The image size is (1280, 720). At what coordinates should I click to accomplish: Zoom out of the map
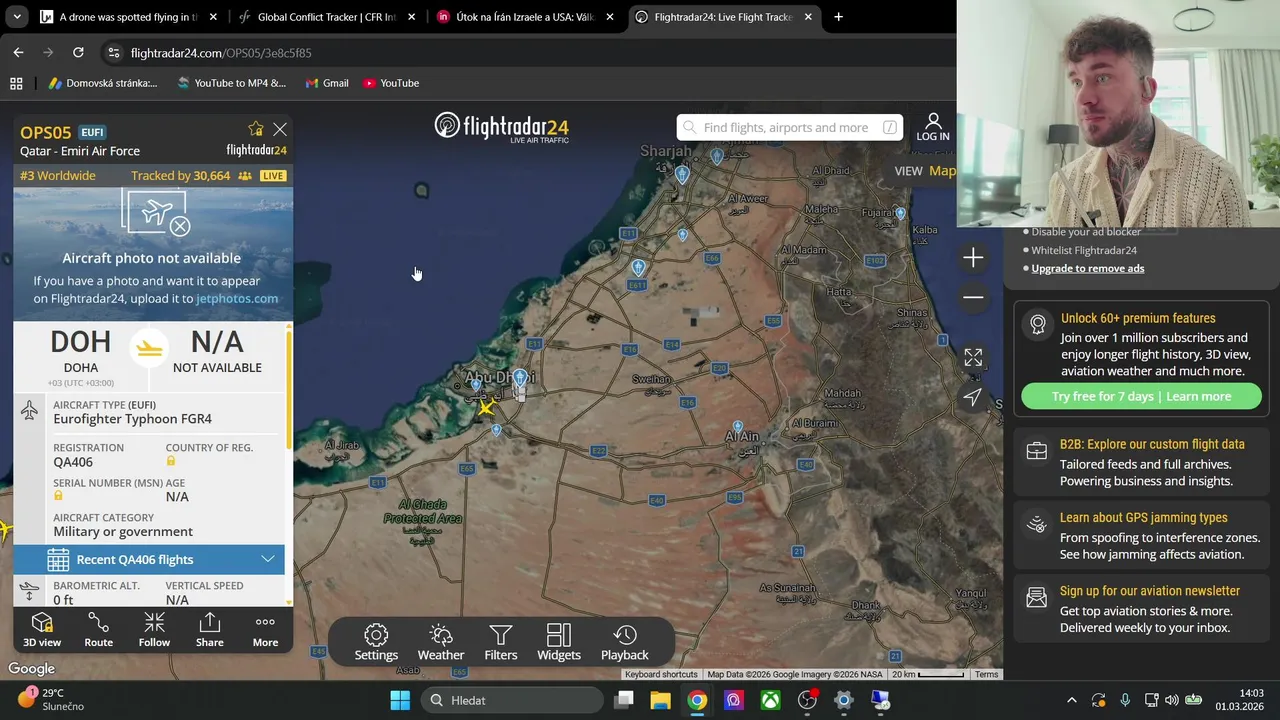click(x=973, y=297)
